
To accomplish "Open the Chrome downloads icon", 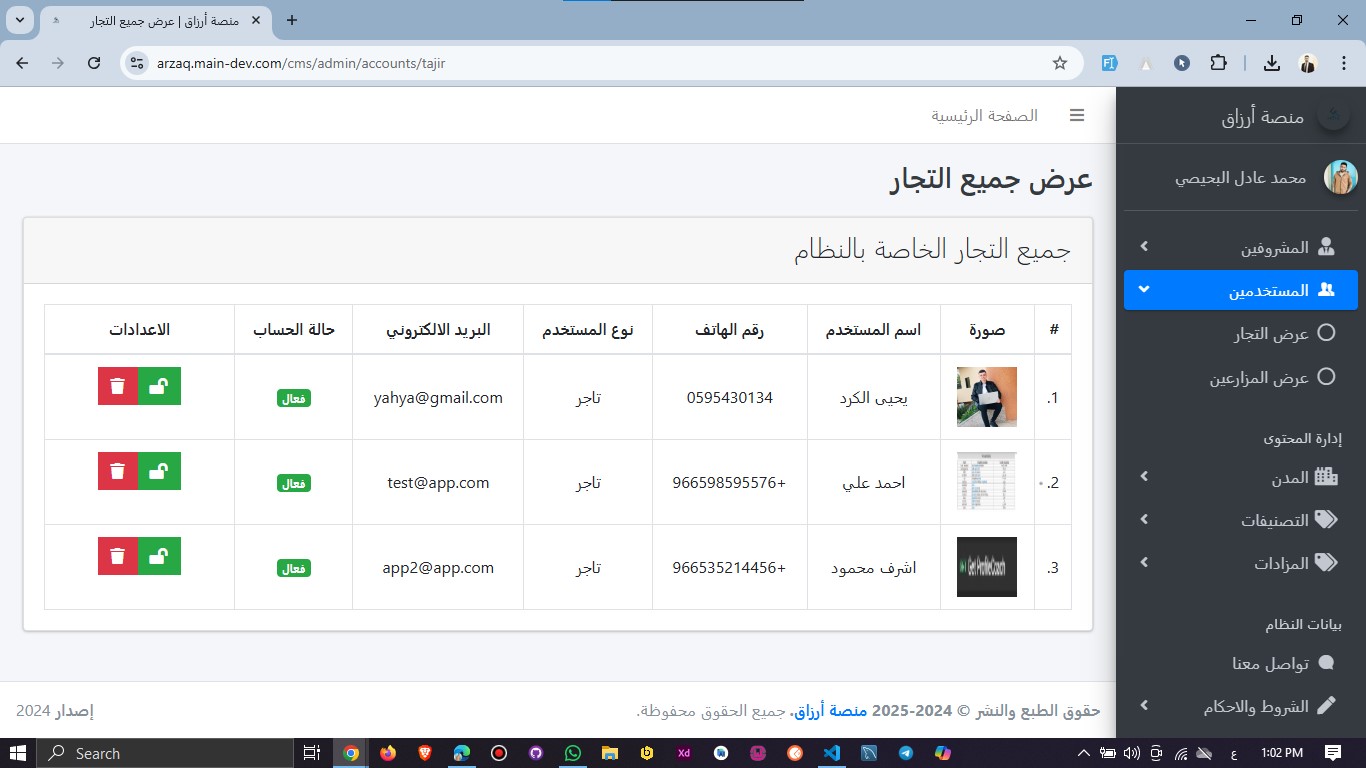I will click(1271, 63).
